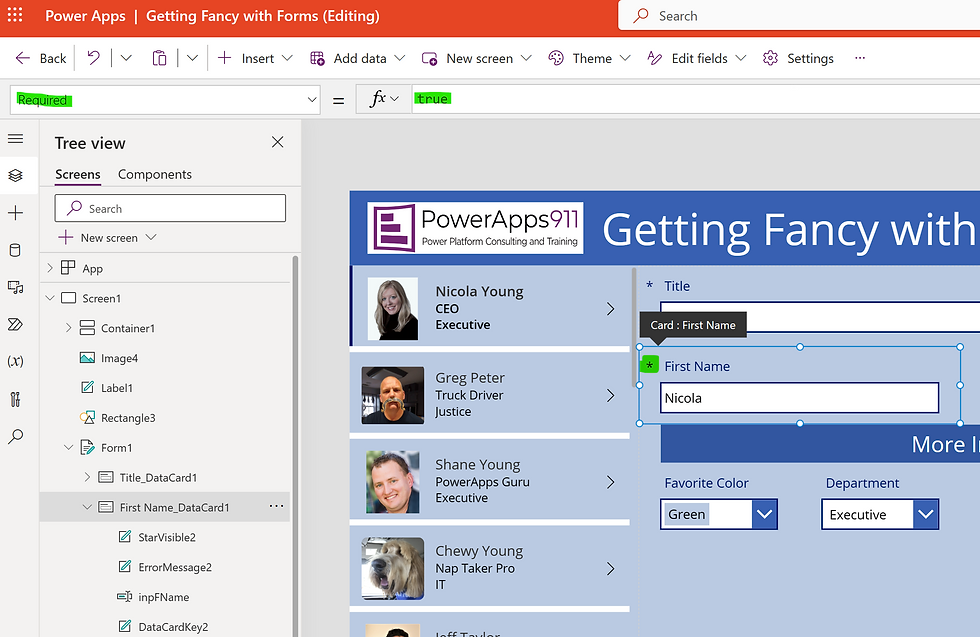Open Shane Young's record arrow
This screenshot has width=980, height=637.
click(x=611, y=482)
